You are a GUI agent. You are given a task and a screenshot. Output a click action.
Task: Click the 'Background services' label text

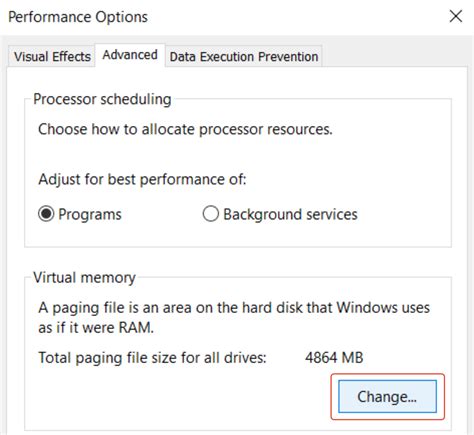(290, 214)
